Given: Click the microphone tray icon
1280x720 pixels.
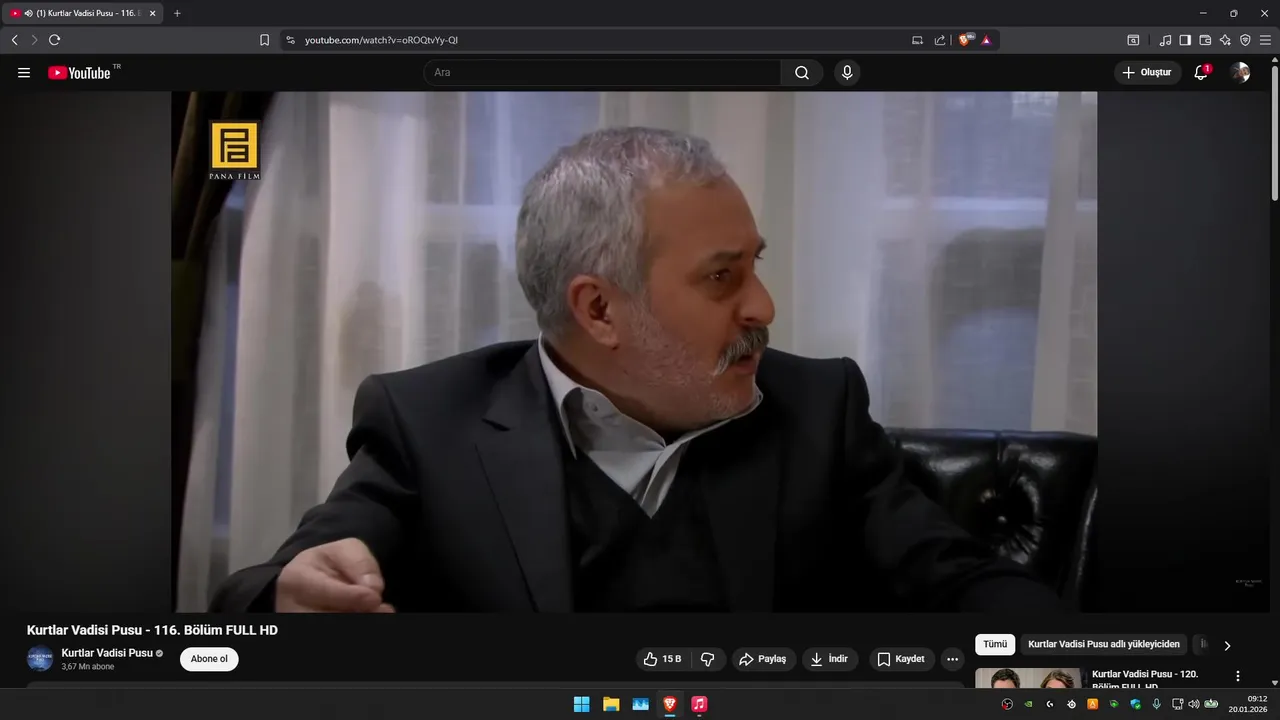Looking at the screenshot, I should pyautogui.click(x=1156, y=704).
